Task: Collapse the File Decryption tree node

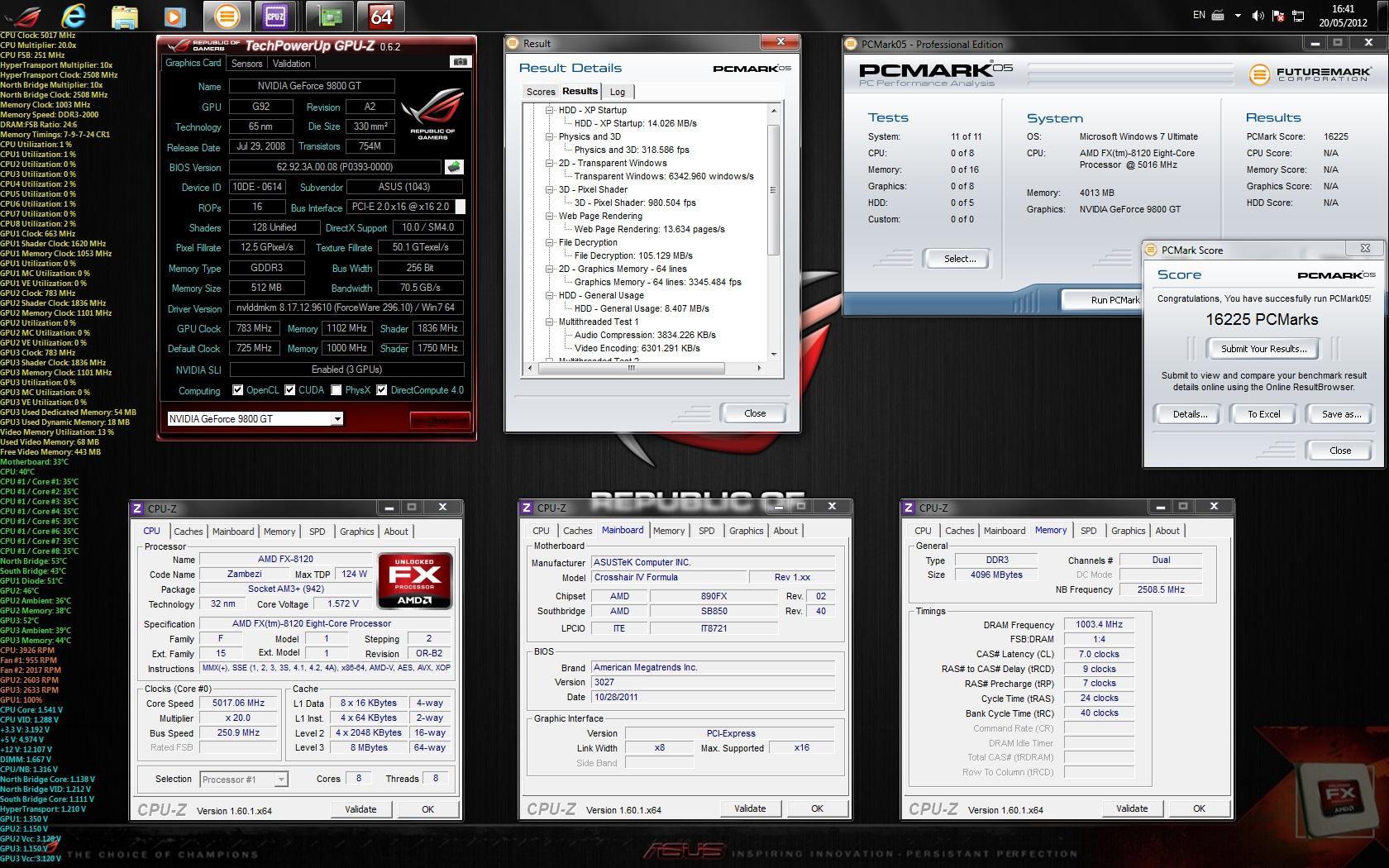Action: (x=550, y=242)
